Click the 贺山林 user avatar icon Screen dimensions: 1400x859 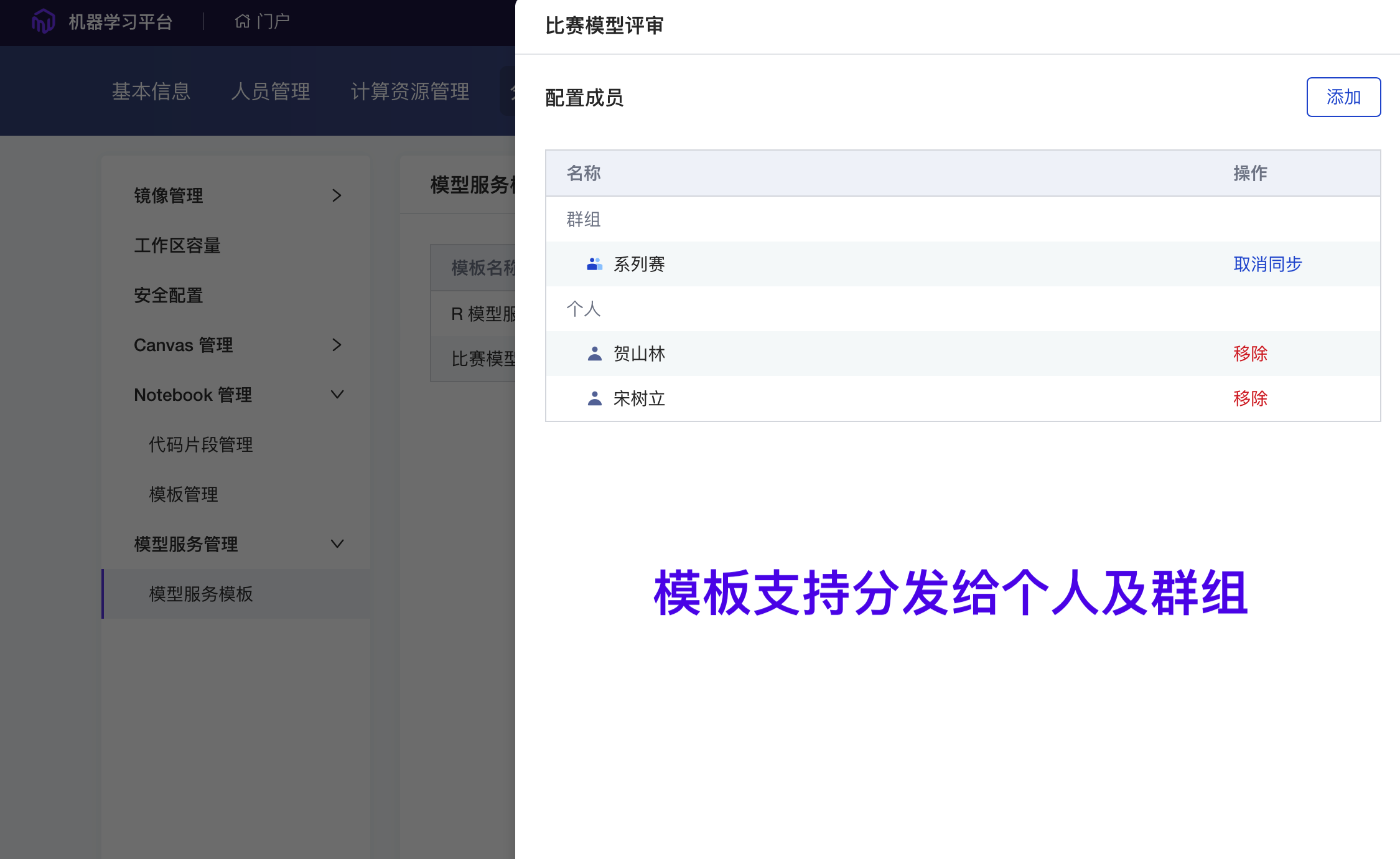click(x=594, y=354)
